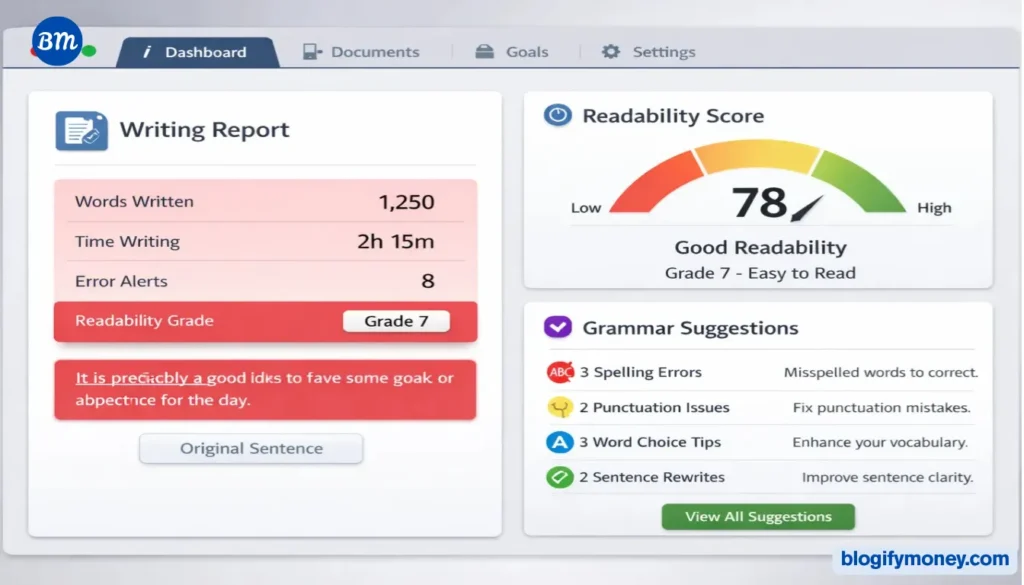
Task: Click the 'Low' gauge label
Action: [586, 208]
